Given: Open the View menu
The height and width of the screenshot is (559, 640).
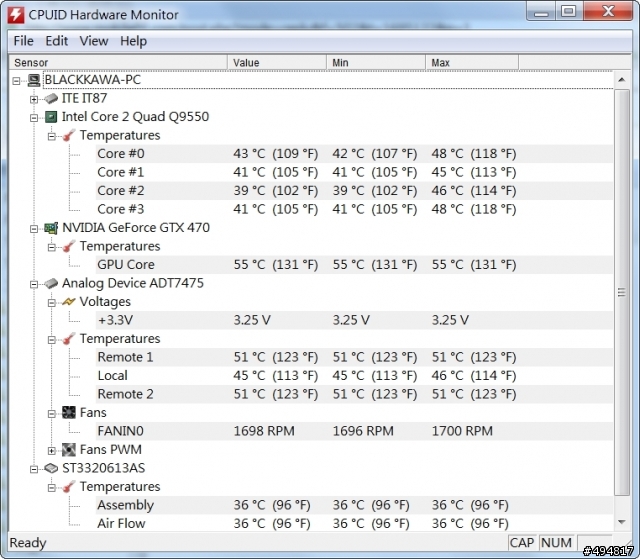Looking at the screenshot, I should click(93, 41).
